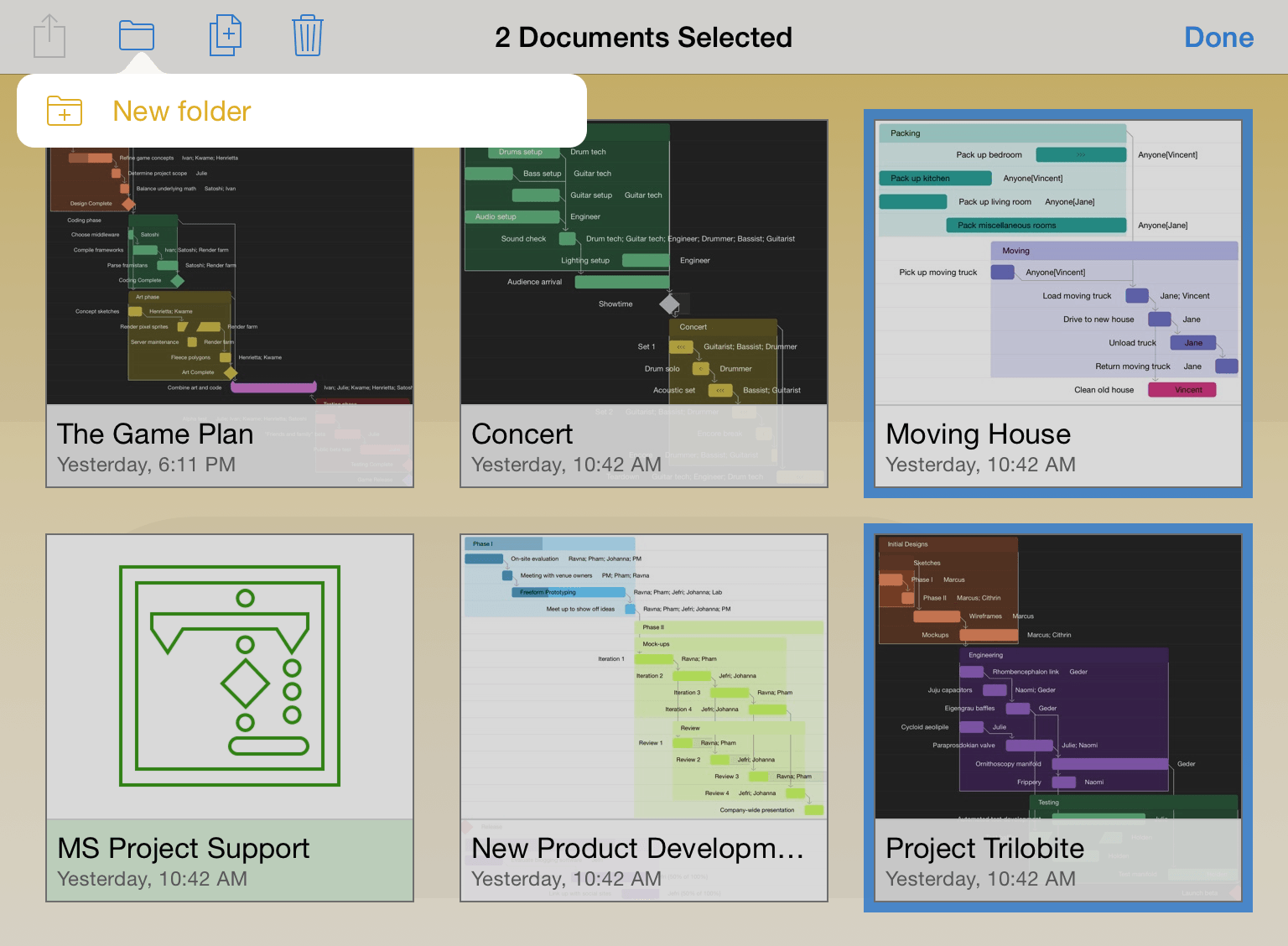Screen dimensions: 1288x946
Task: Tap Done to finish selection
Action: [x=1219, y=37]
